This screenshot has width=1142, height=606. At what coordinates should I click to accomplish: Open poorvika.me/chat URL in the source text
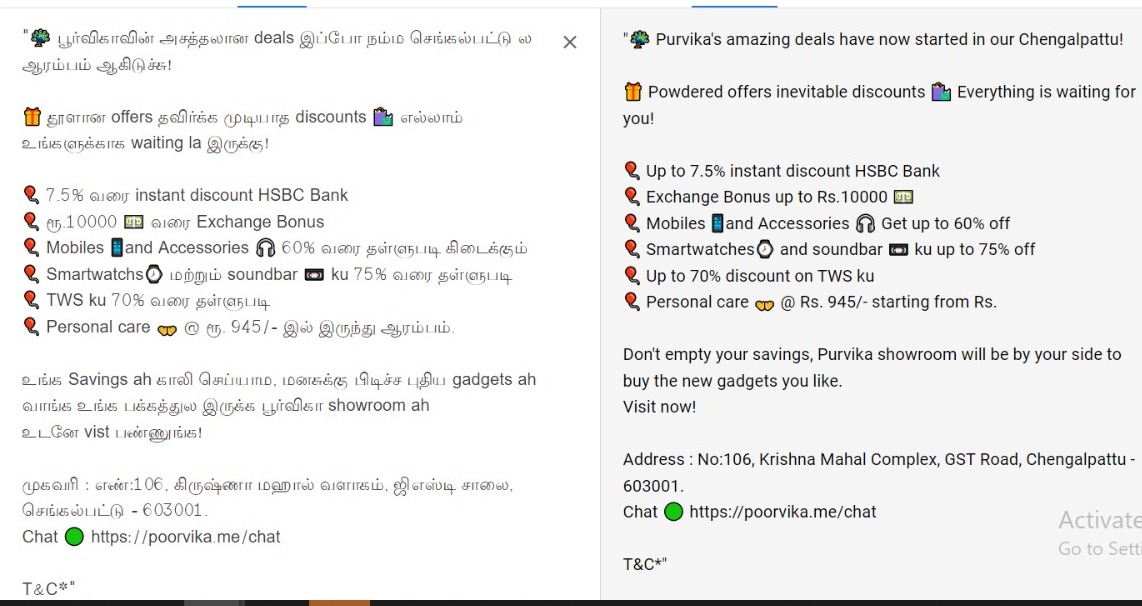(186, 538)
